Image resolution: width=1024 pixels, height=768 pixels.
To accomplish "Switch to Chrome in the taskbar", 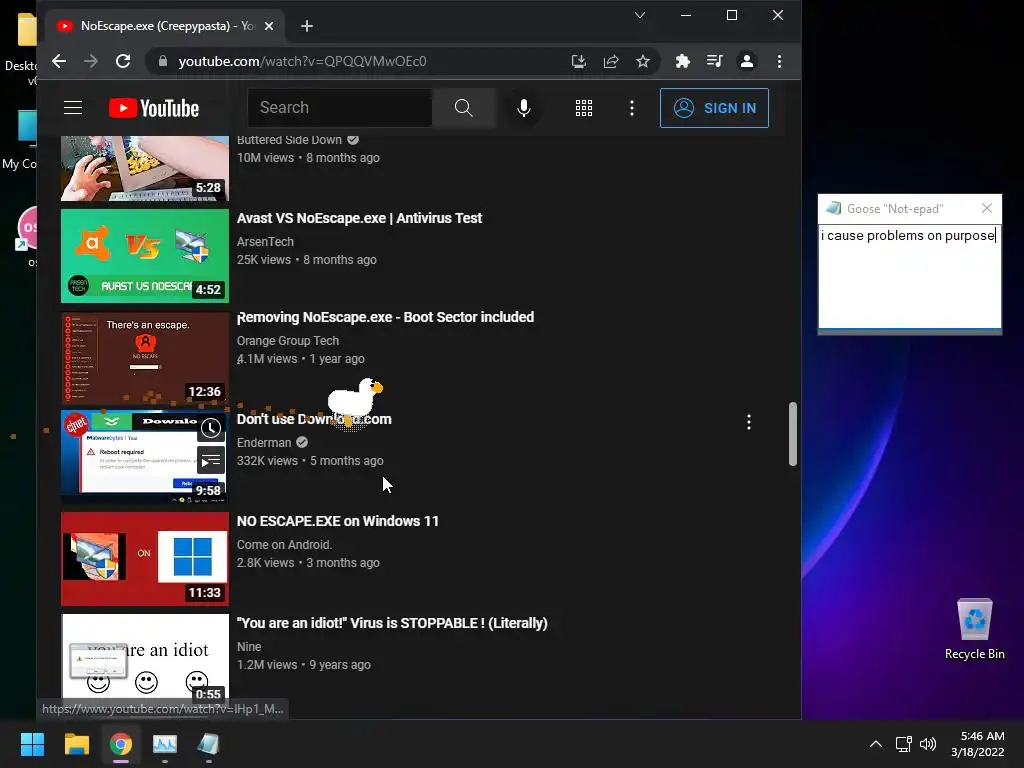I will [x=121, y=744].
